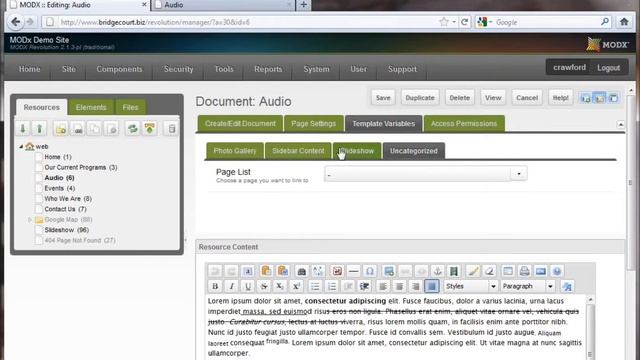This screenshot has width=640, height=360.
Task: Open Access Permissions tab
Action: 464,124
